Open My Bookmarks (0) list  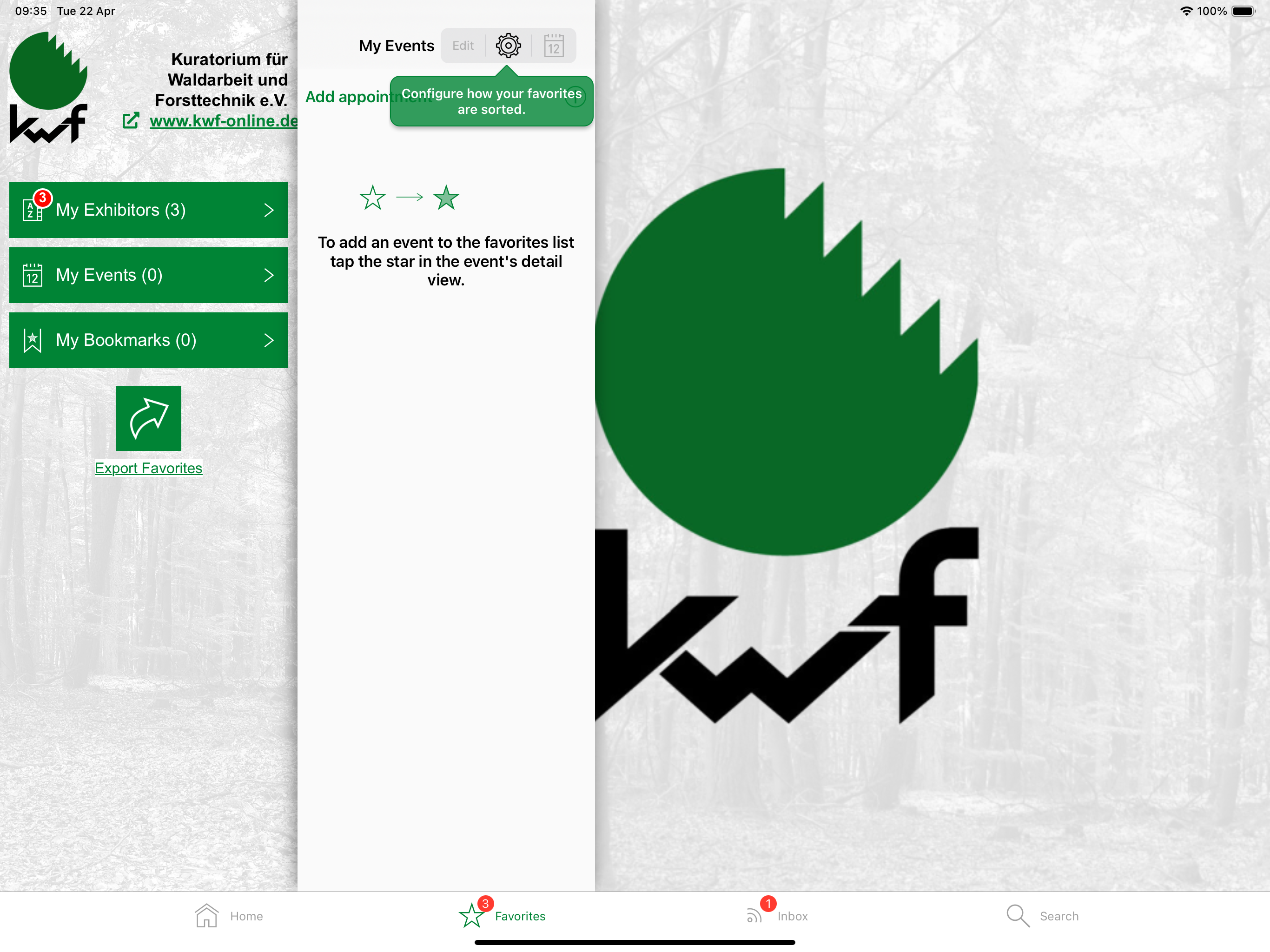pos(149,340)
